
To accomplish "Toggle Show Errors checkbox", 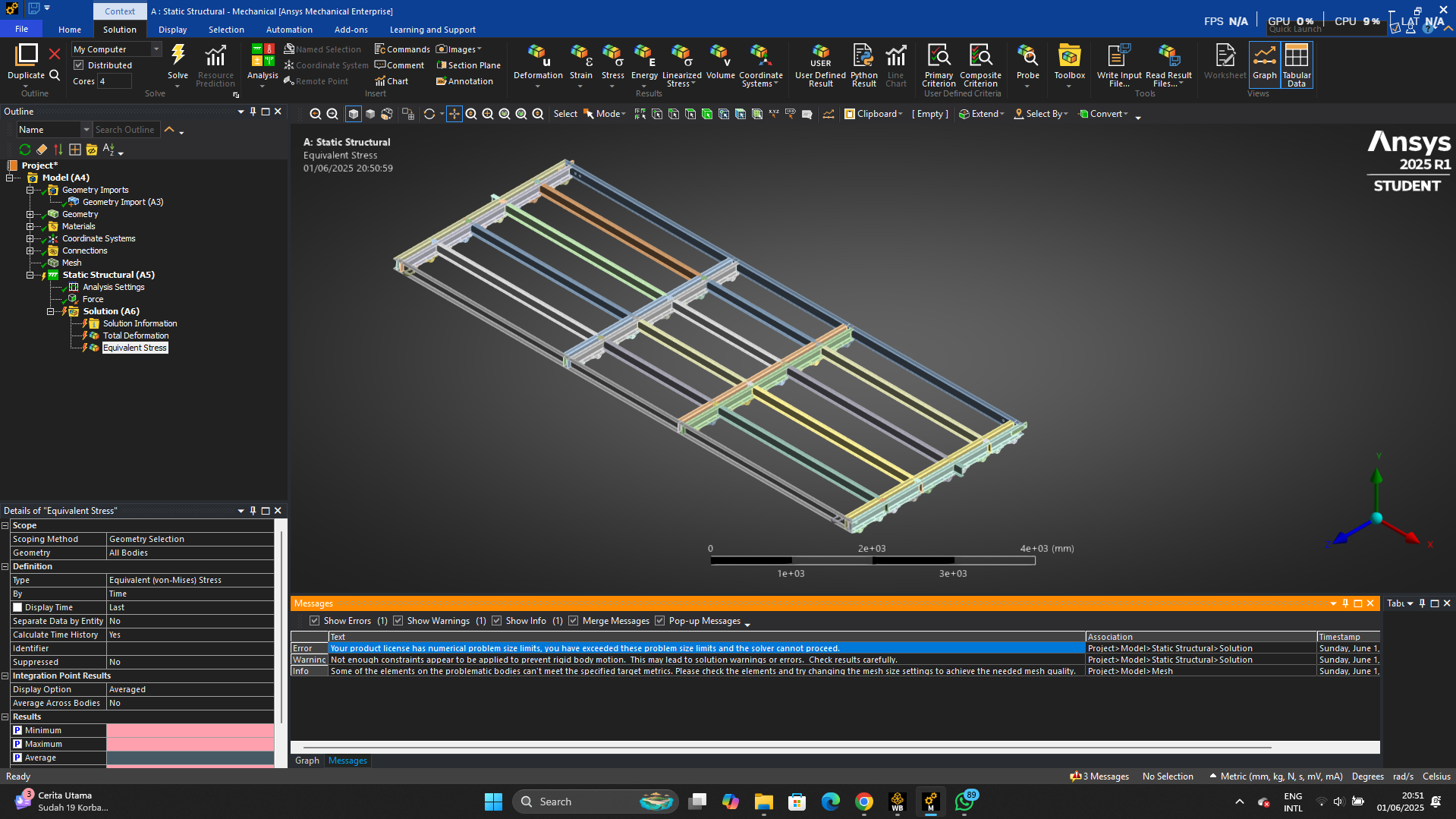I will click(314, 621).
